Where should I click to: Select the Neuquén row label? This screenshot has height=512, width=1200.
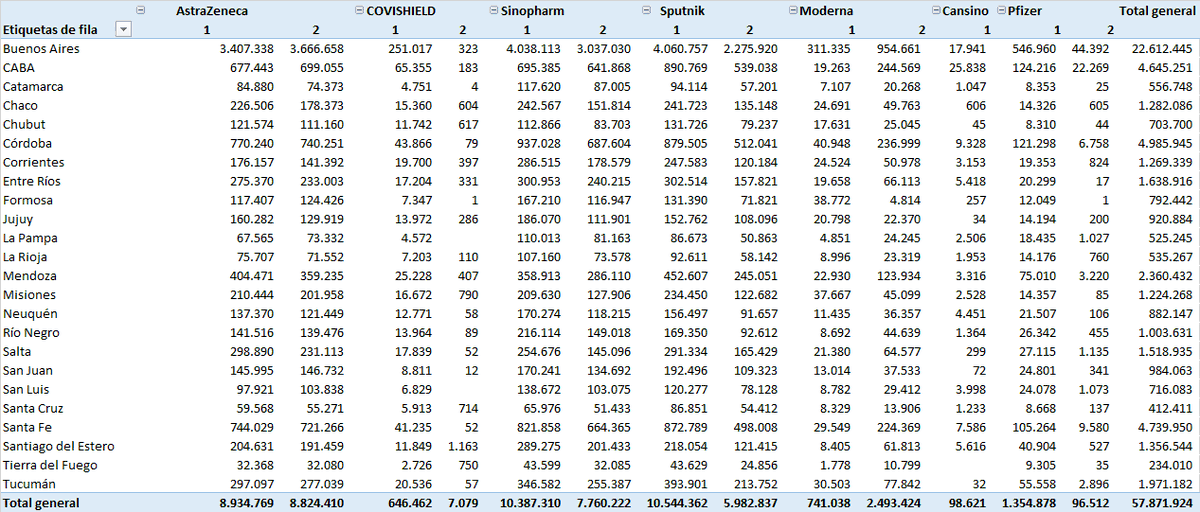coord(30,314)
